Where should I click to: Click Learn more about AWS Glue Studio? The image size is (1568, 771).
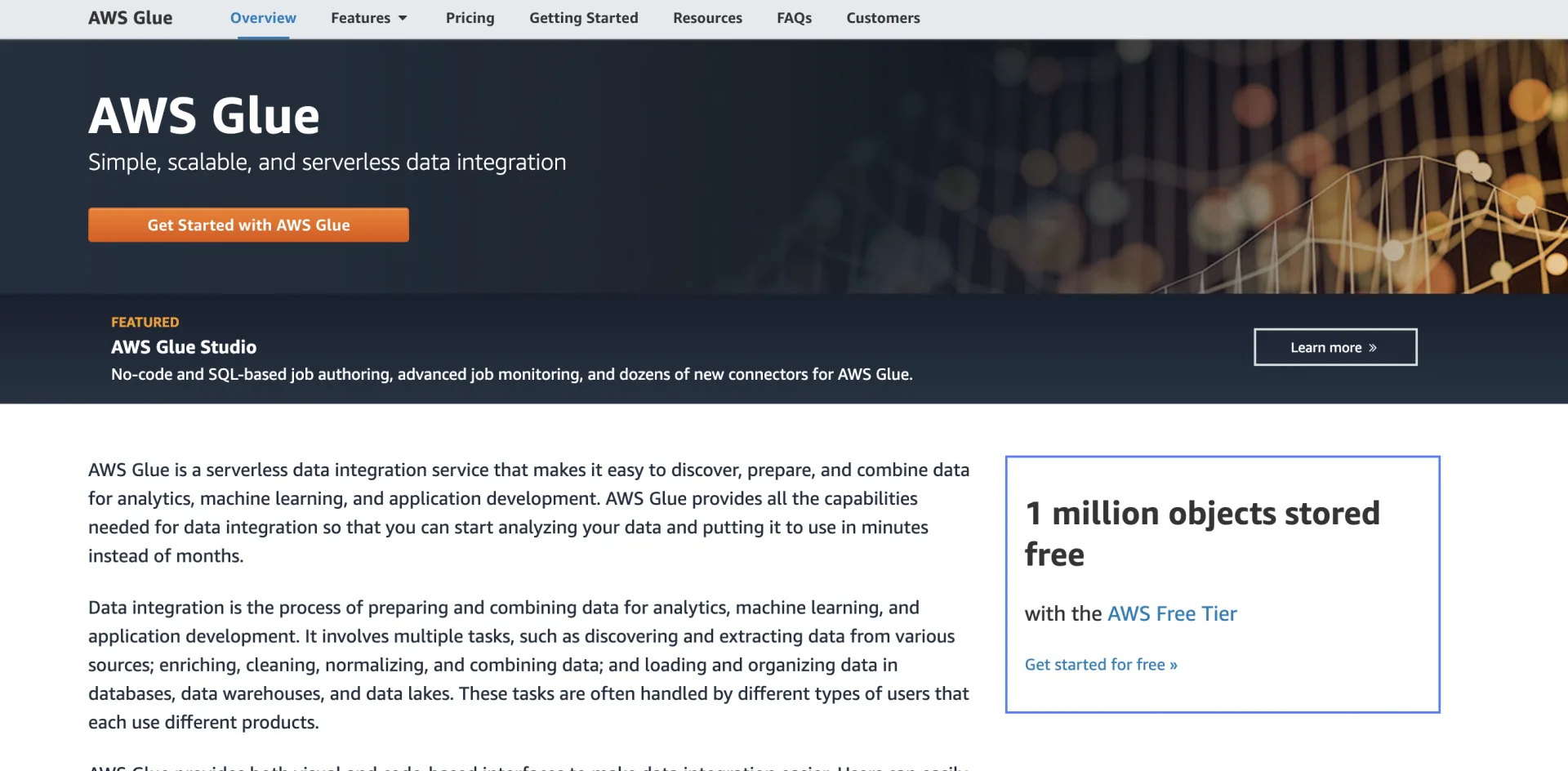pyautogui.click(x=1335, y=347)
